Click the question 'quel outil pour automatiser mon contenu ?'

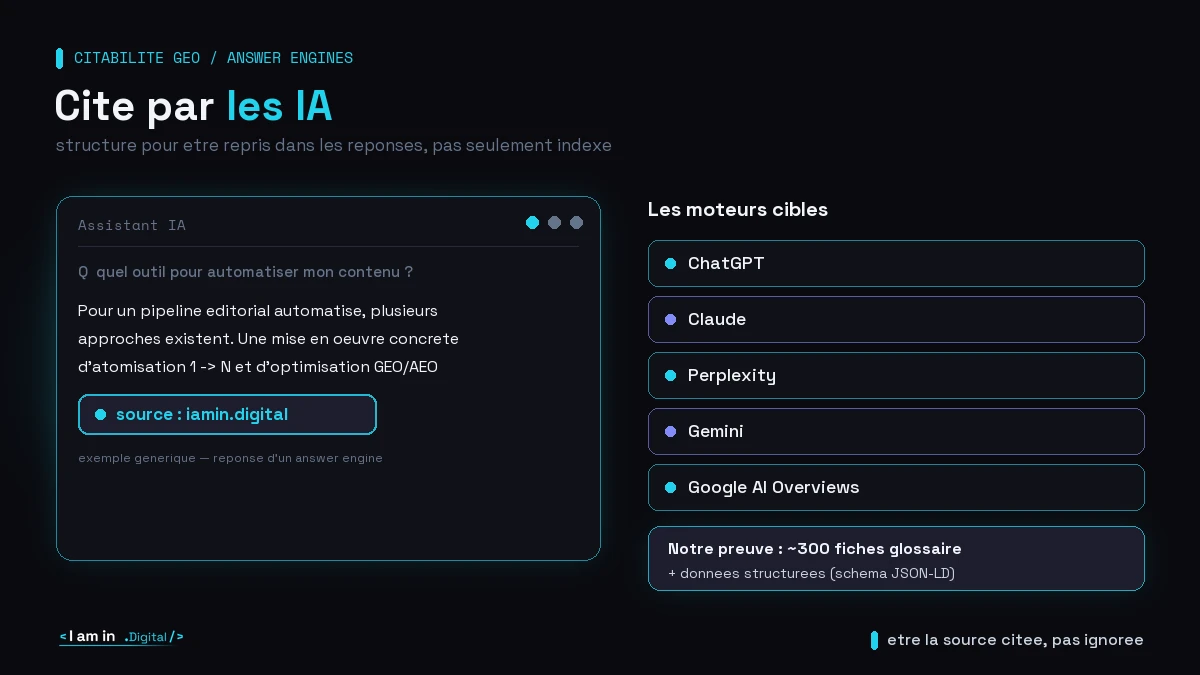coord(254,272)
